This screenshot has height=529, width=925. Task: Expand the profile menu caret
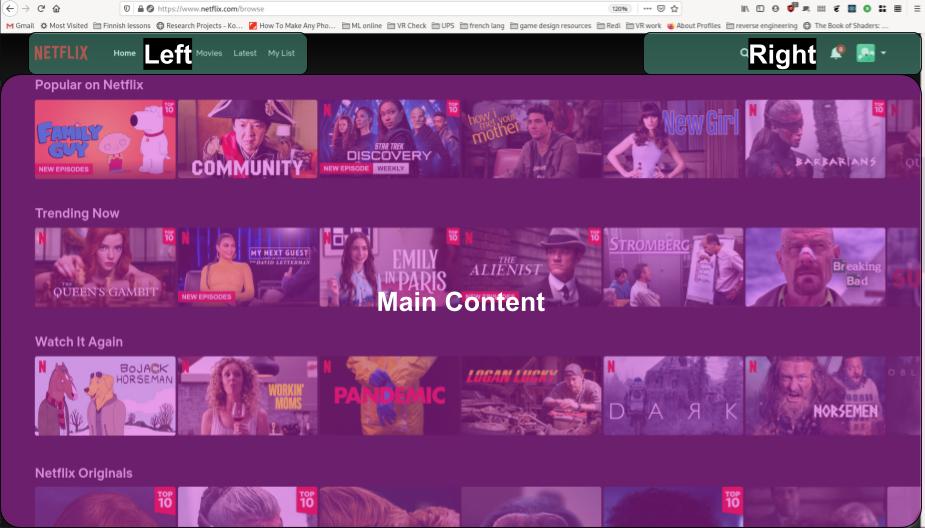point(883,53)
